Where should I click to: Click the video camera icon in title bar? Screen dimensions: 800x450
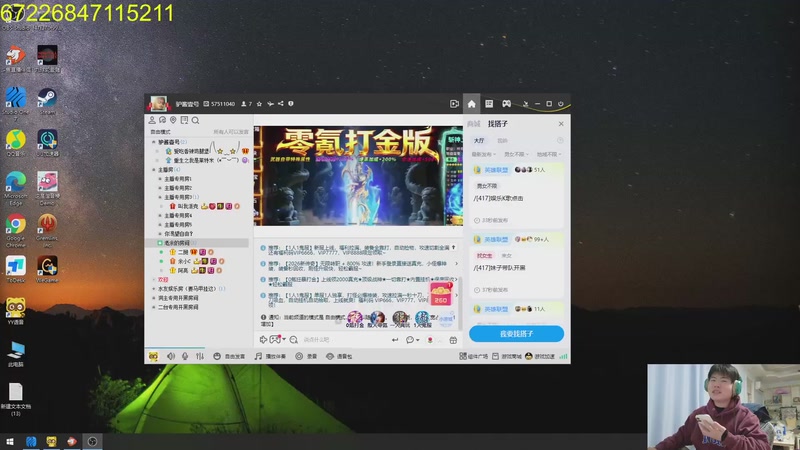click(x=454, y=104)
